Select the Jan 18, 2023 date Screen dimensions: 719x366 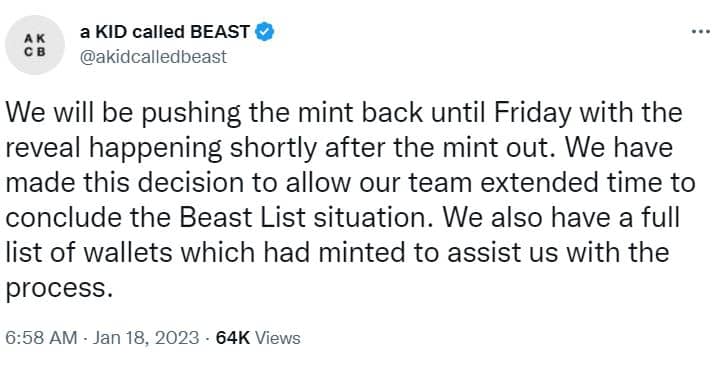coord(146,338)
